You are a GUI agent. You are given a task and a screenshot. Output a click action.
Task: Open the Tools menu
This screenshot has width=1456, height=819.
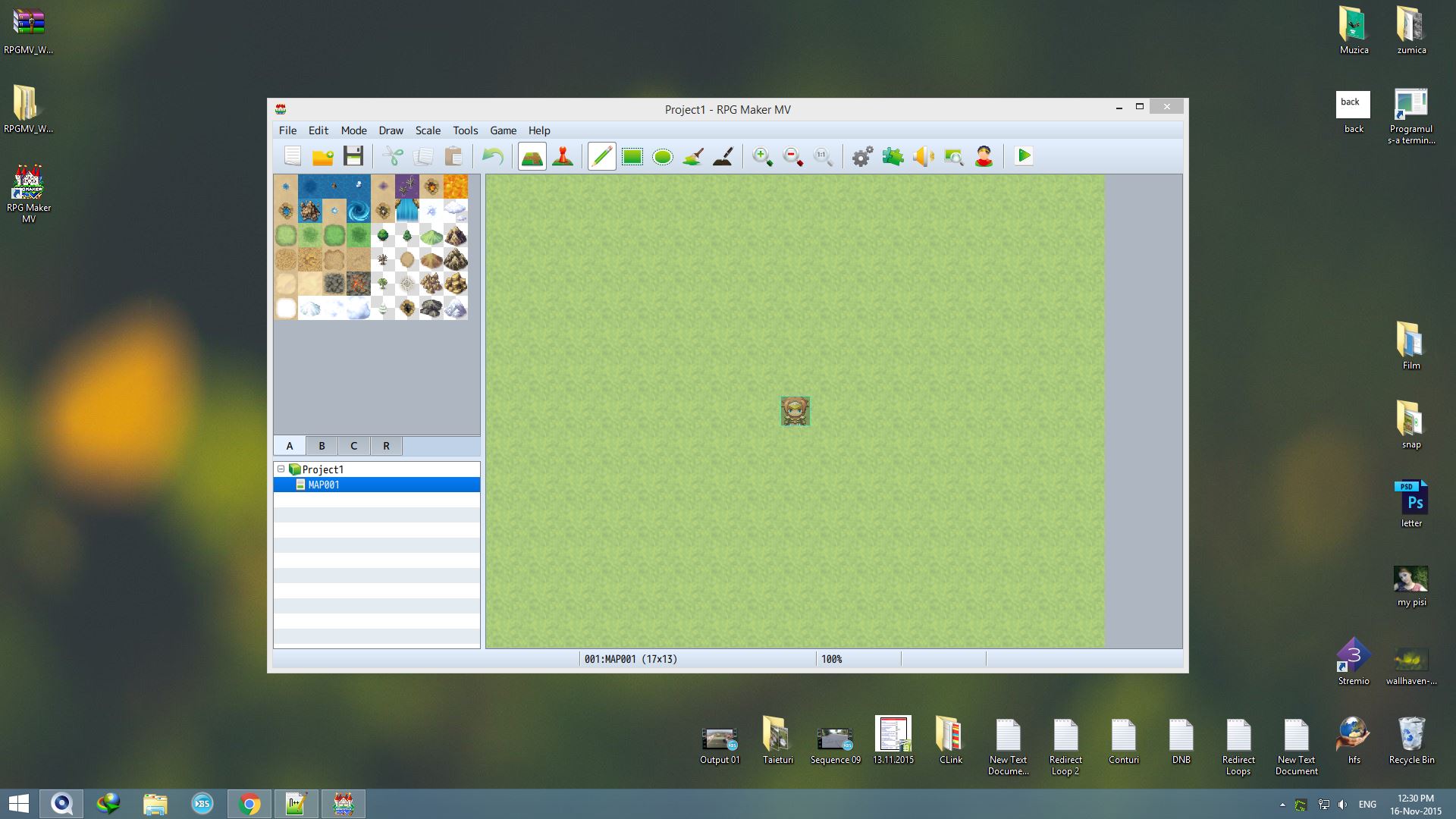(465, 130)
